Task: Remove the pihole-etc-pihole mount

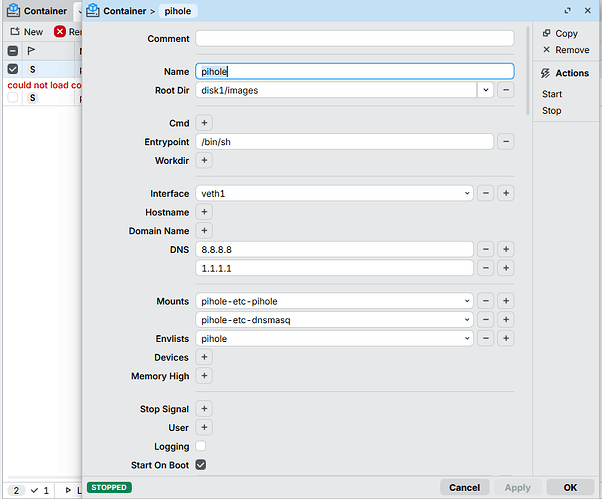Action: click(x=486, y=301)
